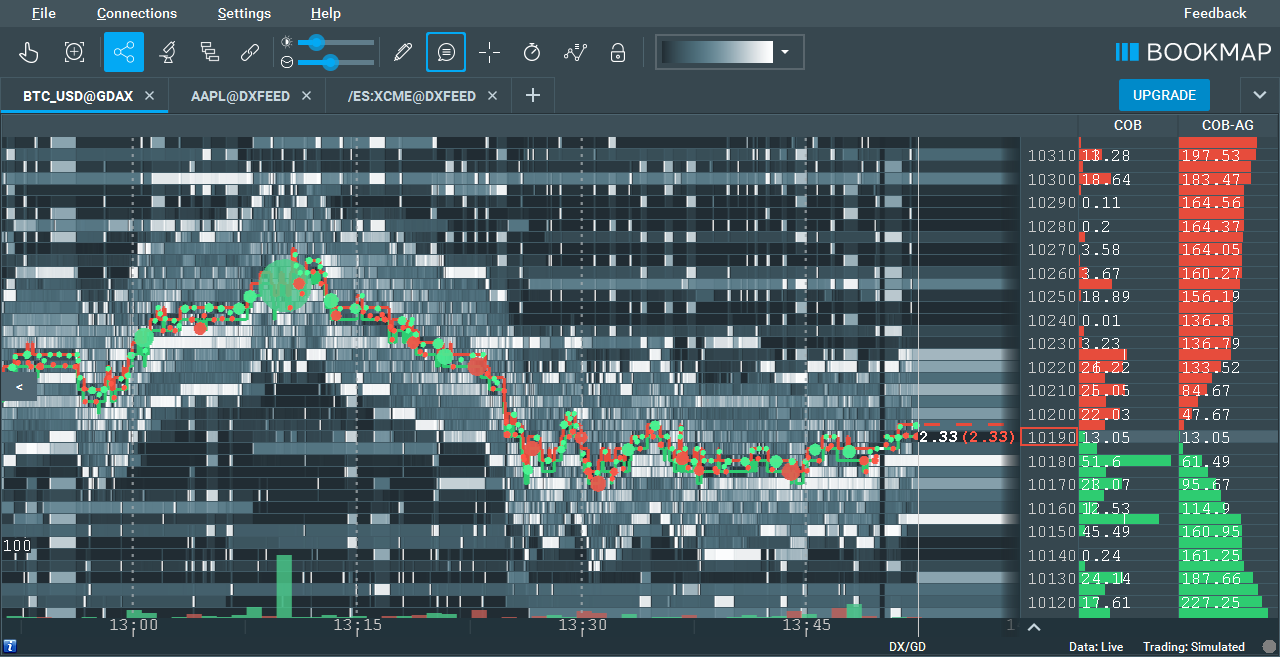
Task: Click the info icon in bottom-left corner
Action: pyautogui.click(x=9, y=647)
